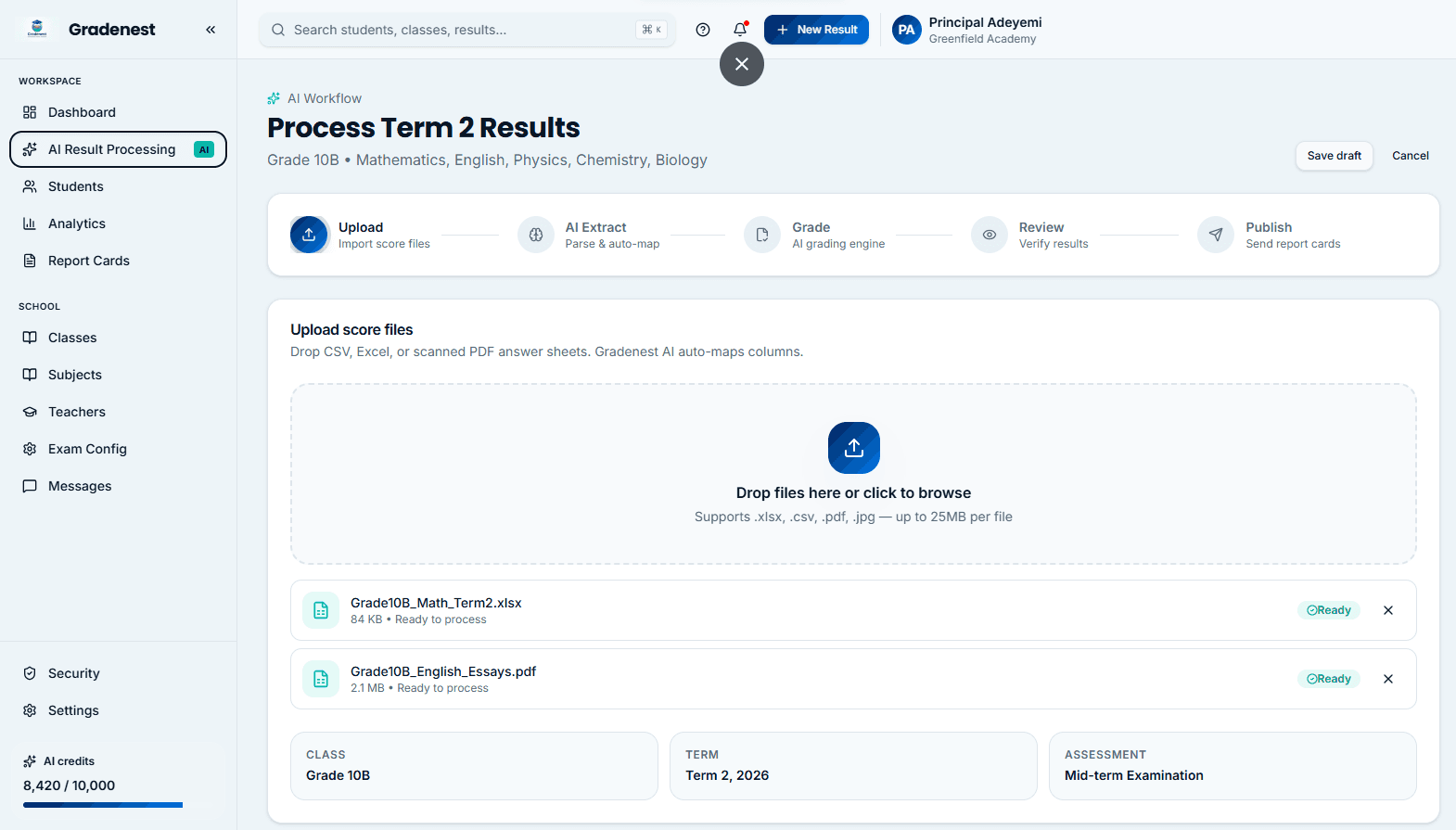The image size is (1456, 830).
Task: Navigate to Classes
Action: (118, 338)
